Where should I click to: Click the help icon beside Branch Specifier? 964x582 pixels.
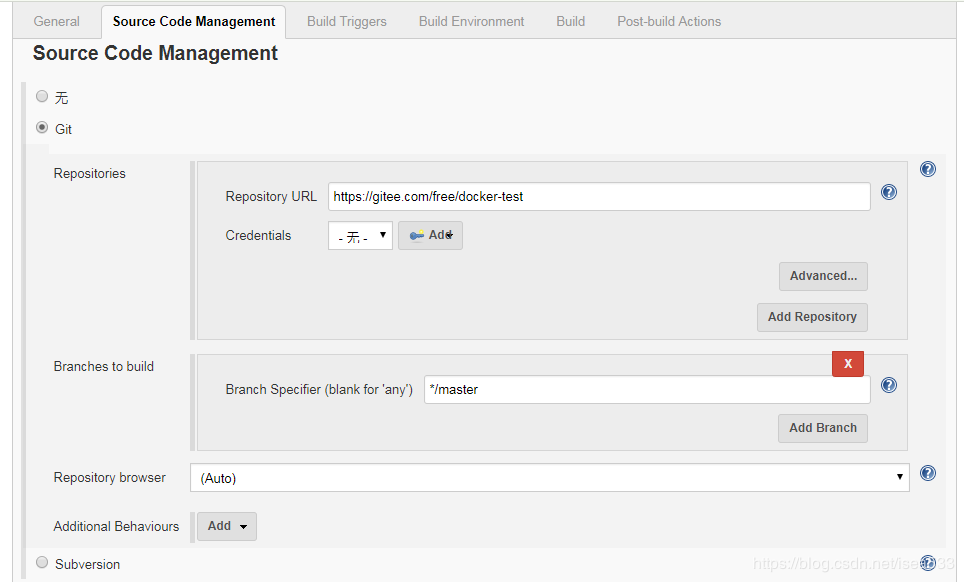[889, 385]
